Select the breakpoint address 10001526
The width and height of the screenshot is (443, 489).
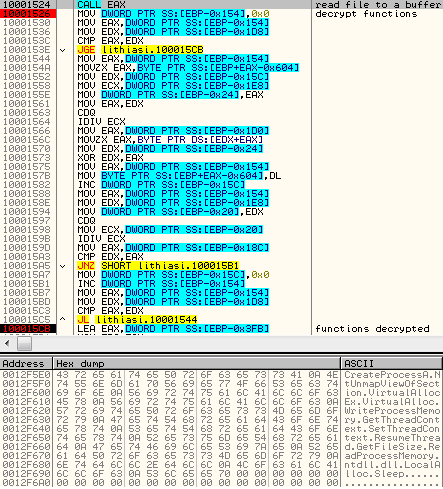coord(28,14)
